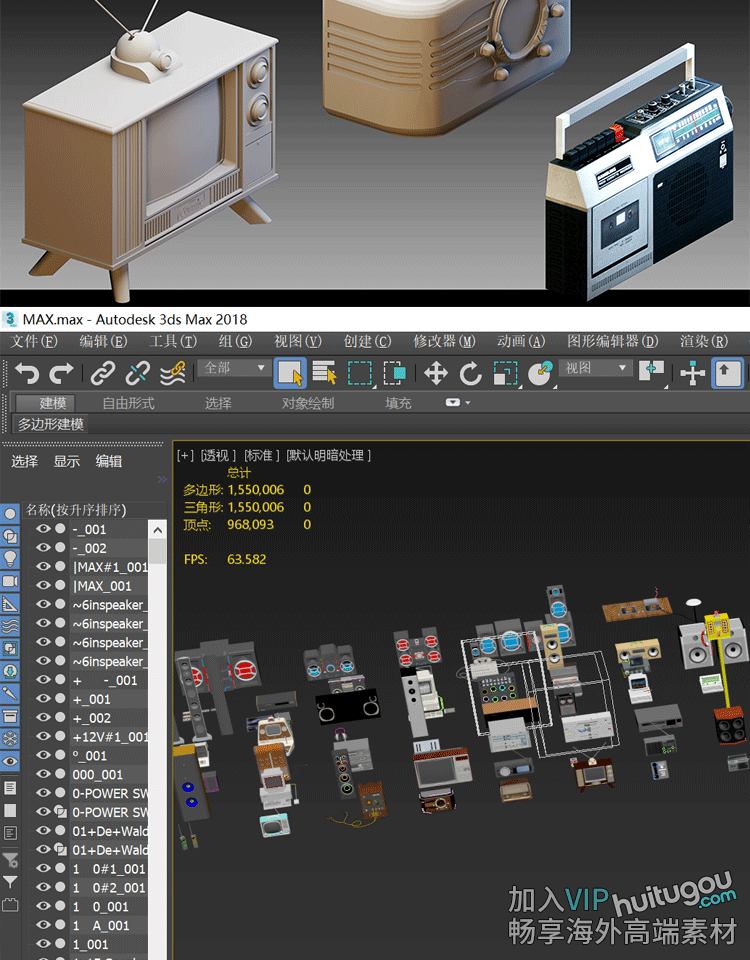Activate the Select and Link chain icon
The image size is (750, 960).
click(x=103, y=374)
